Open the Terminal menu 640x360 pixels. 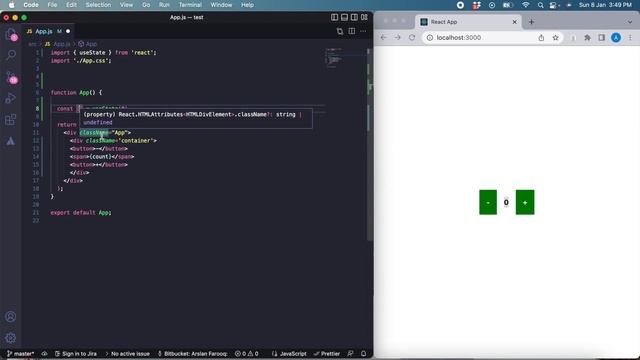click(190, 5)
